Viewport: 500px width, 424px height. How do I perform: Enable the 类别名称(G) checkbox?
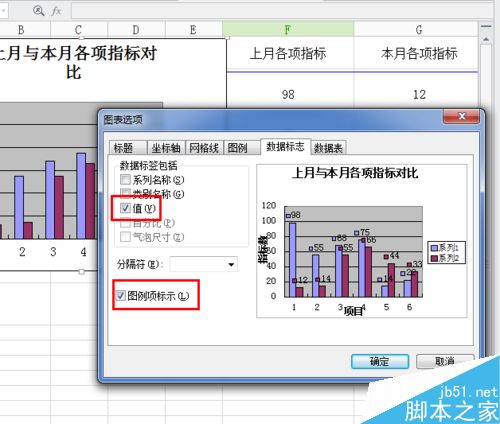pos(125,194)
